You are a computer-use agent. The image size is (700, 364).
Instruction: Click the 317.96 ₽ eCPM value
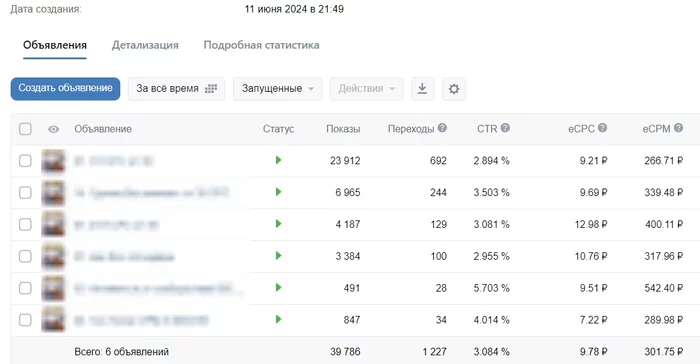click(x=663, y=256)
